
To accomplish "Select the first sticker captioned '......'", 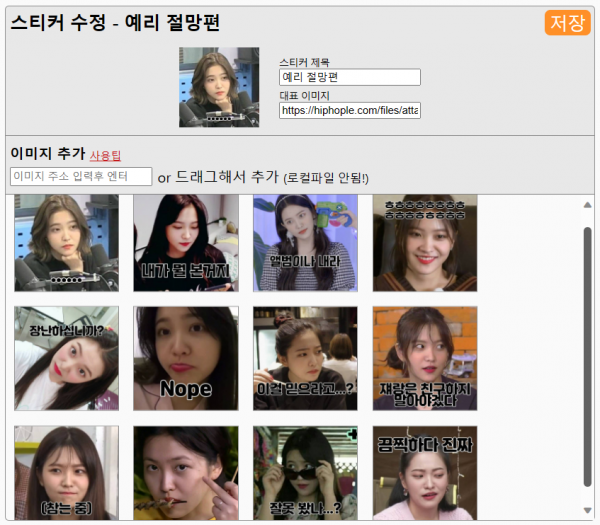I will tap(66, 243).
